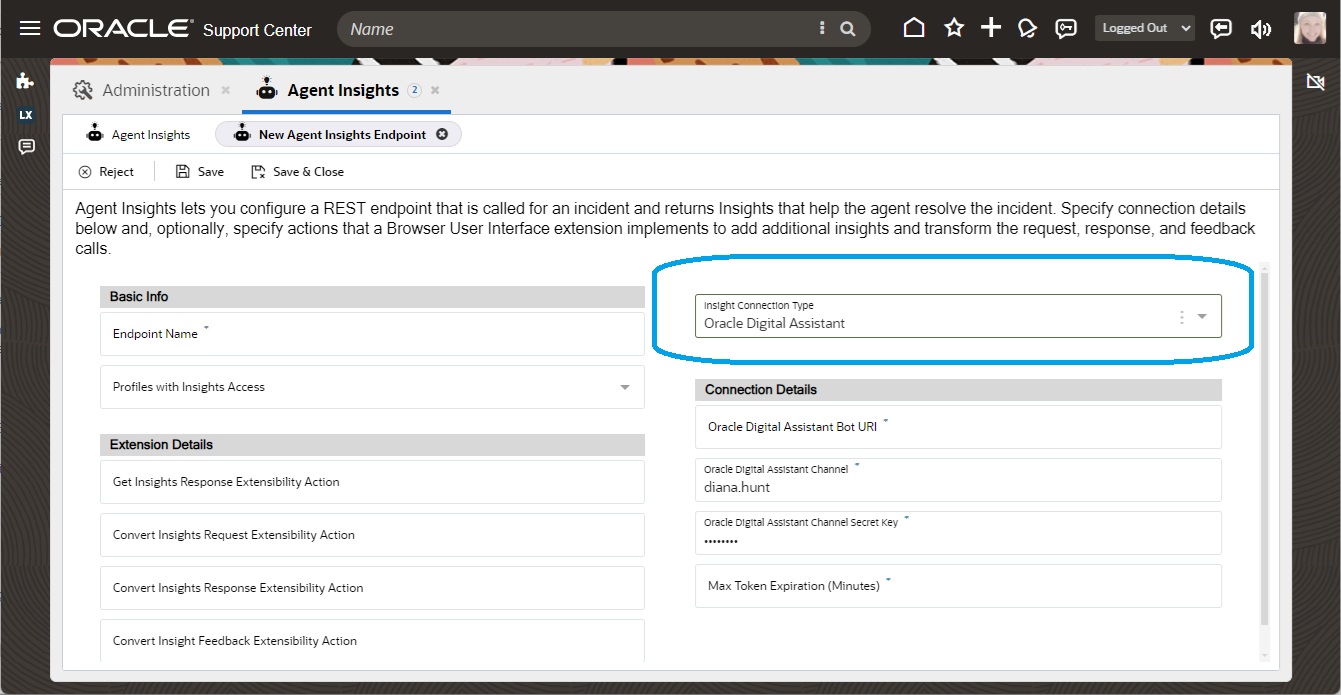Click Convert Insights Request Extensibility Action field
This screenshot has height=695, width=1341.
pyautogui.click(x=372, y=535)
